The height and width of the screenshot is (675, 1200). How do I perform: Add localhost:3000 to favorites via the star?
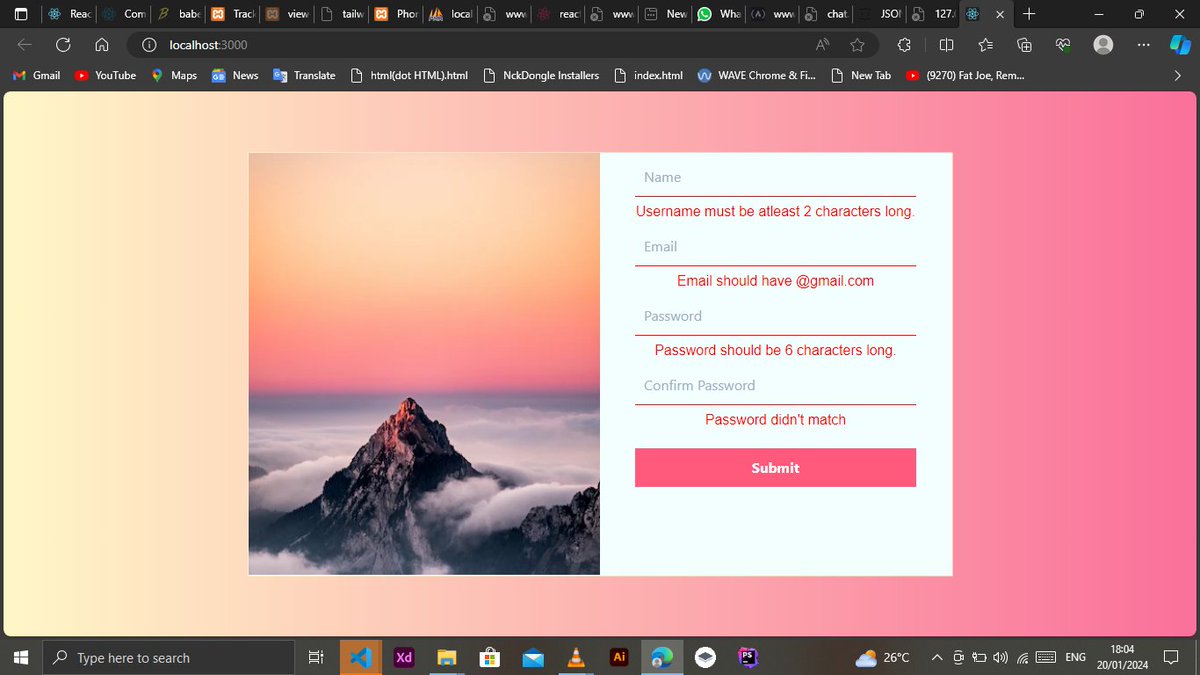(x=858, y=44)
